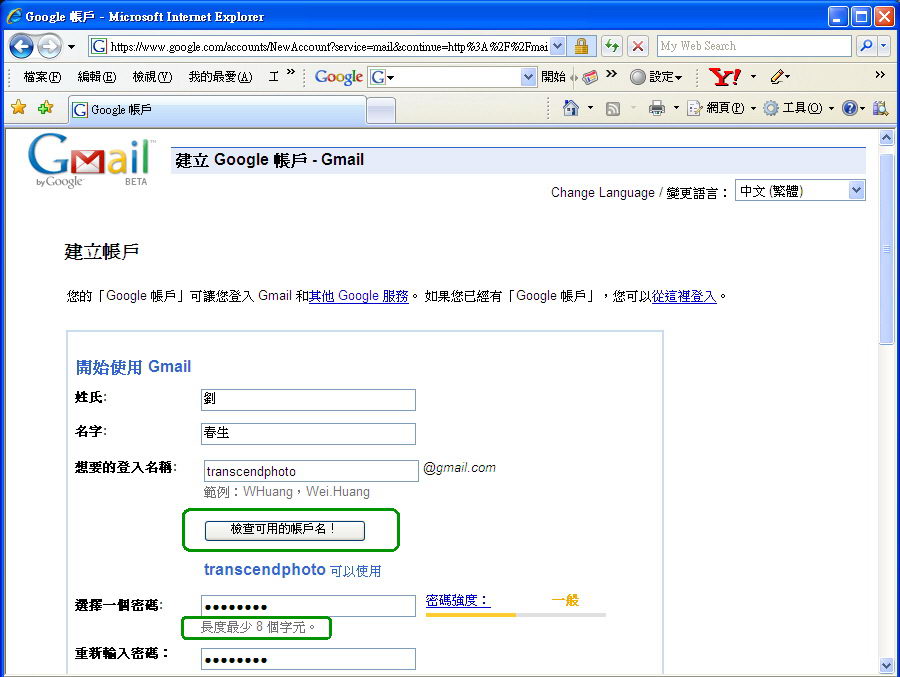This screenshot has width=900, height=677.
Task: Open the search provider dropdown arrow
Action: coord(884,46)
